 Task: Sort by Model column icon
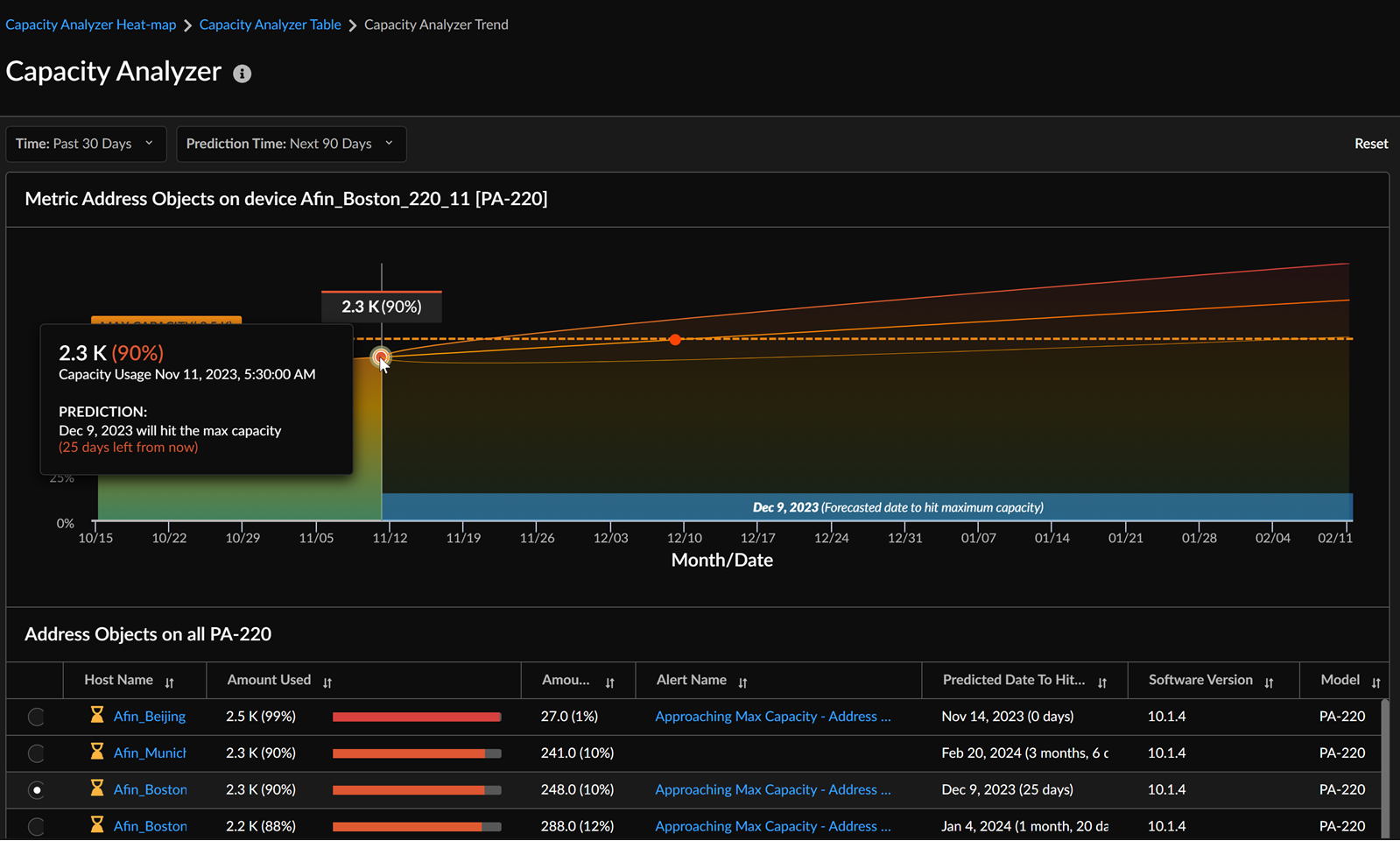click(x=1375, y=682)
